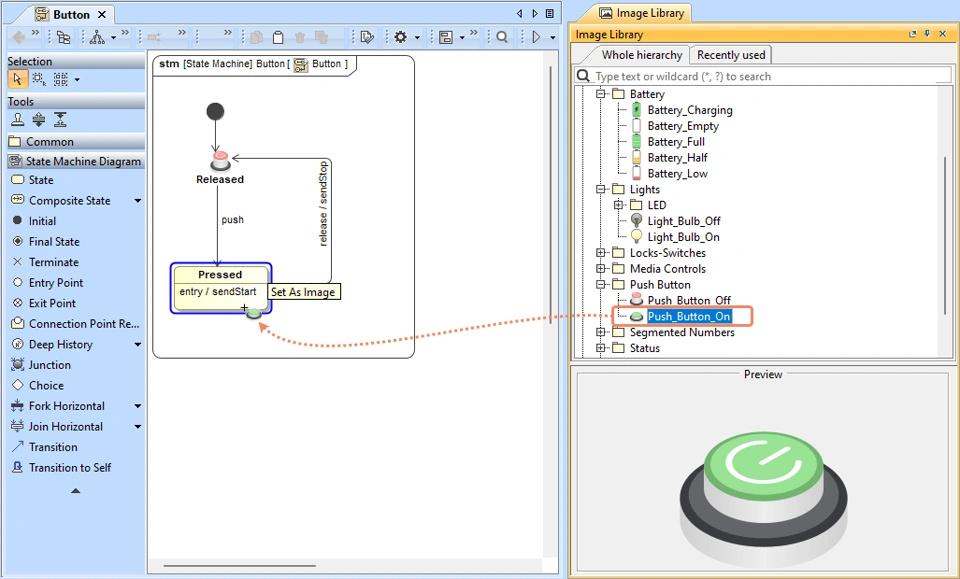960x579 pixels.
Task: Click the search magnifier toolbar icon
Action: (x=503, y=37)
